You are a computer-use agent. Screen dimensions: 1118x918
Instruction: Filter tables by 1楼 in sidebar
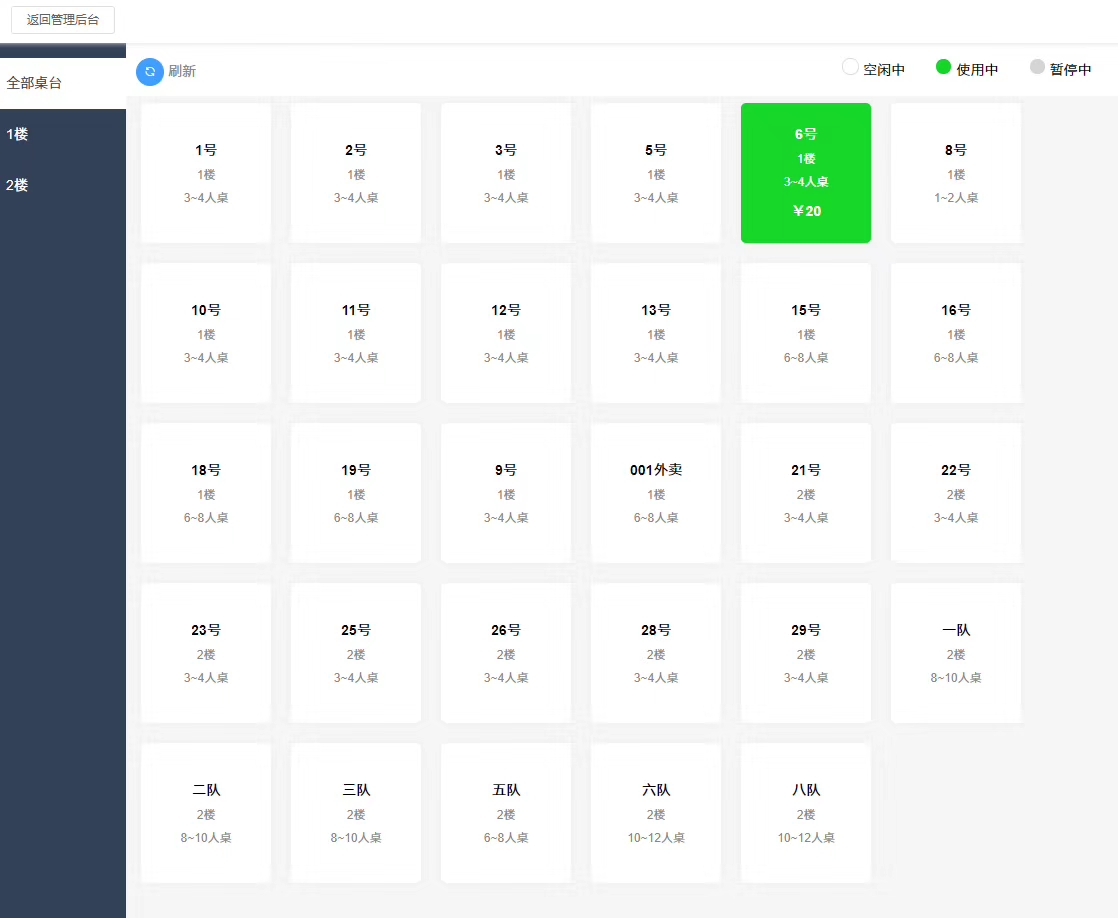(x=63, y=134)
